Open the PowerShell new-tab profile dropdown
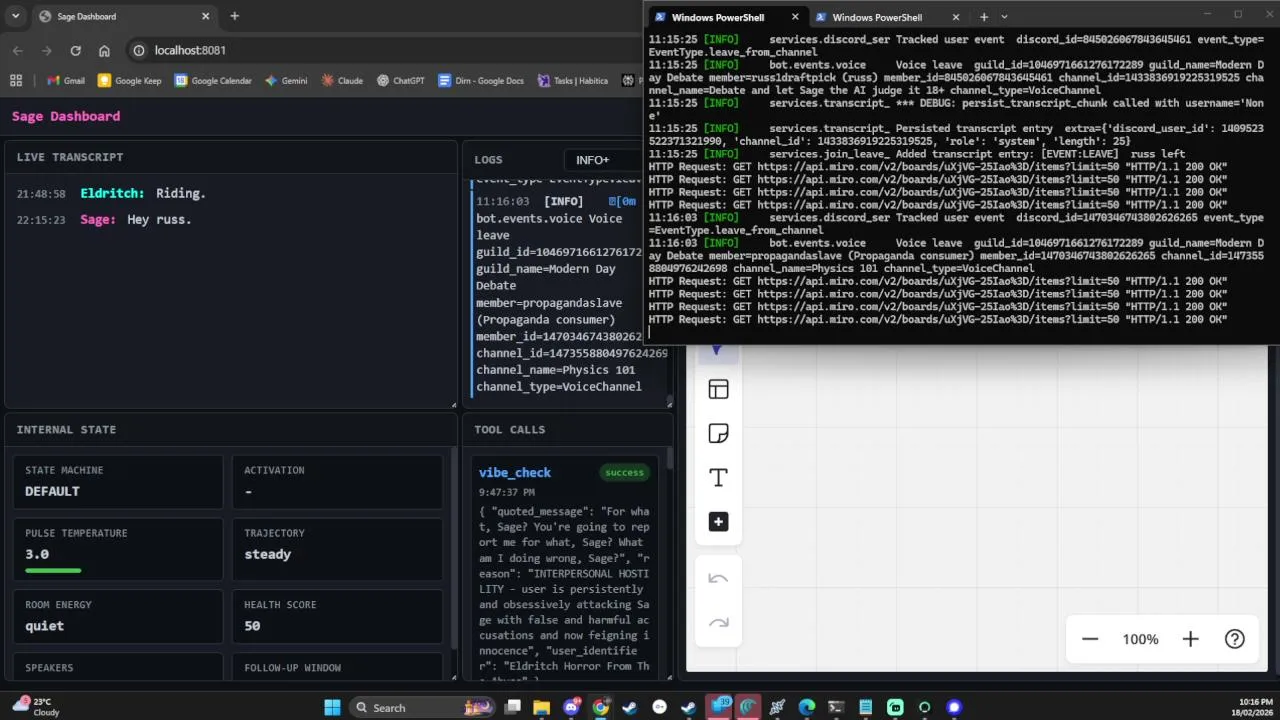Viewport: 1280px width, 720px height. point(1005,17)
